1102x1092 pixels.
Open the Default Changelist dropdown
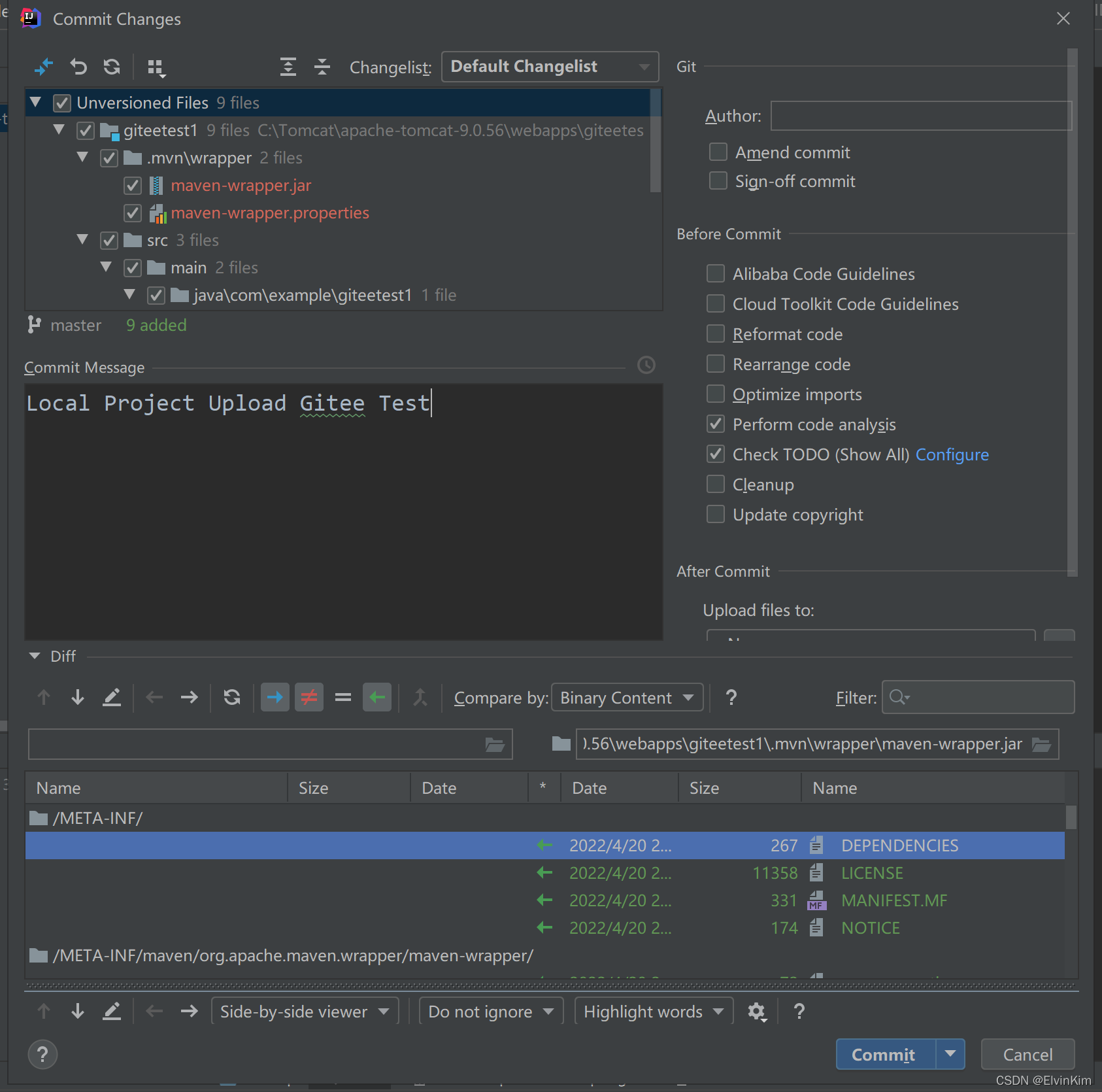[x=550, y=66]
